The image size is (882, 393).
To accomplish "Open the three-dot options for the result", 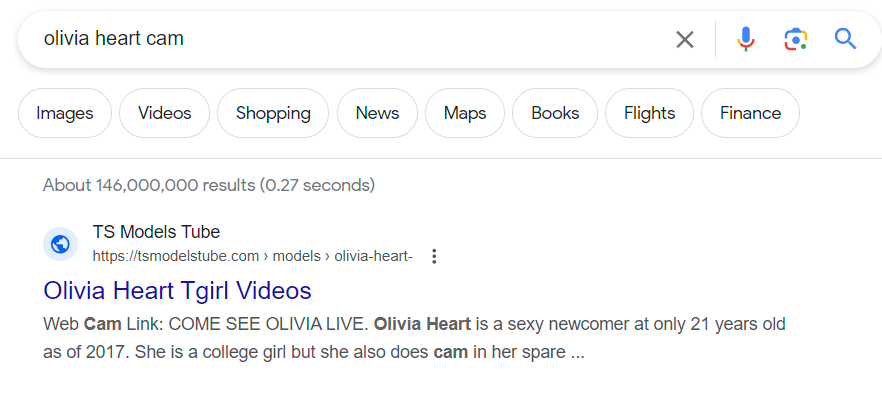I will tap(434, 256).
